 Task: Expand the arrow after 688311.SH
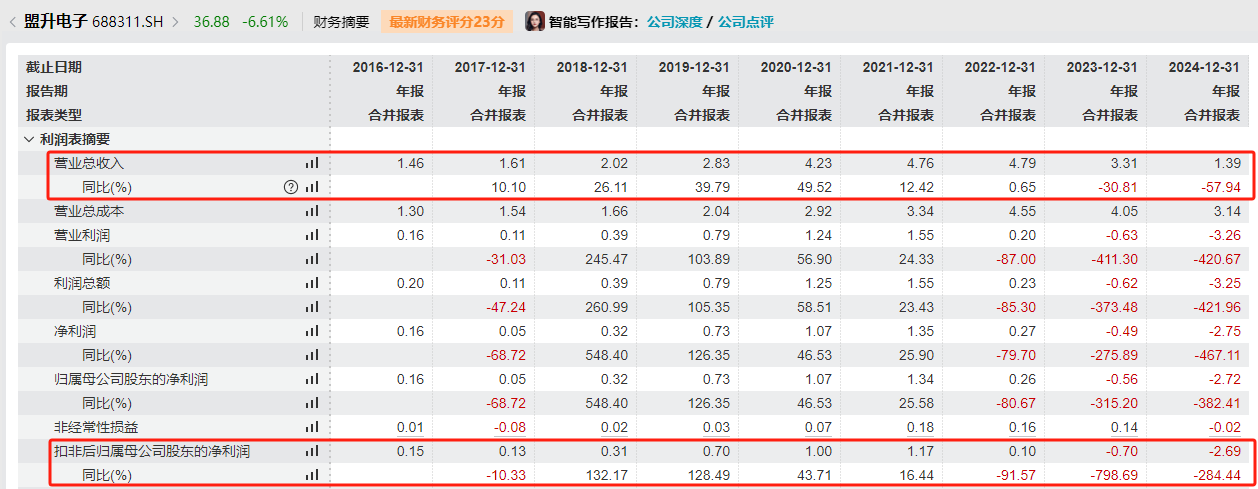pyautogui.click(x=176, y=21)
